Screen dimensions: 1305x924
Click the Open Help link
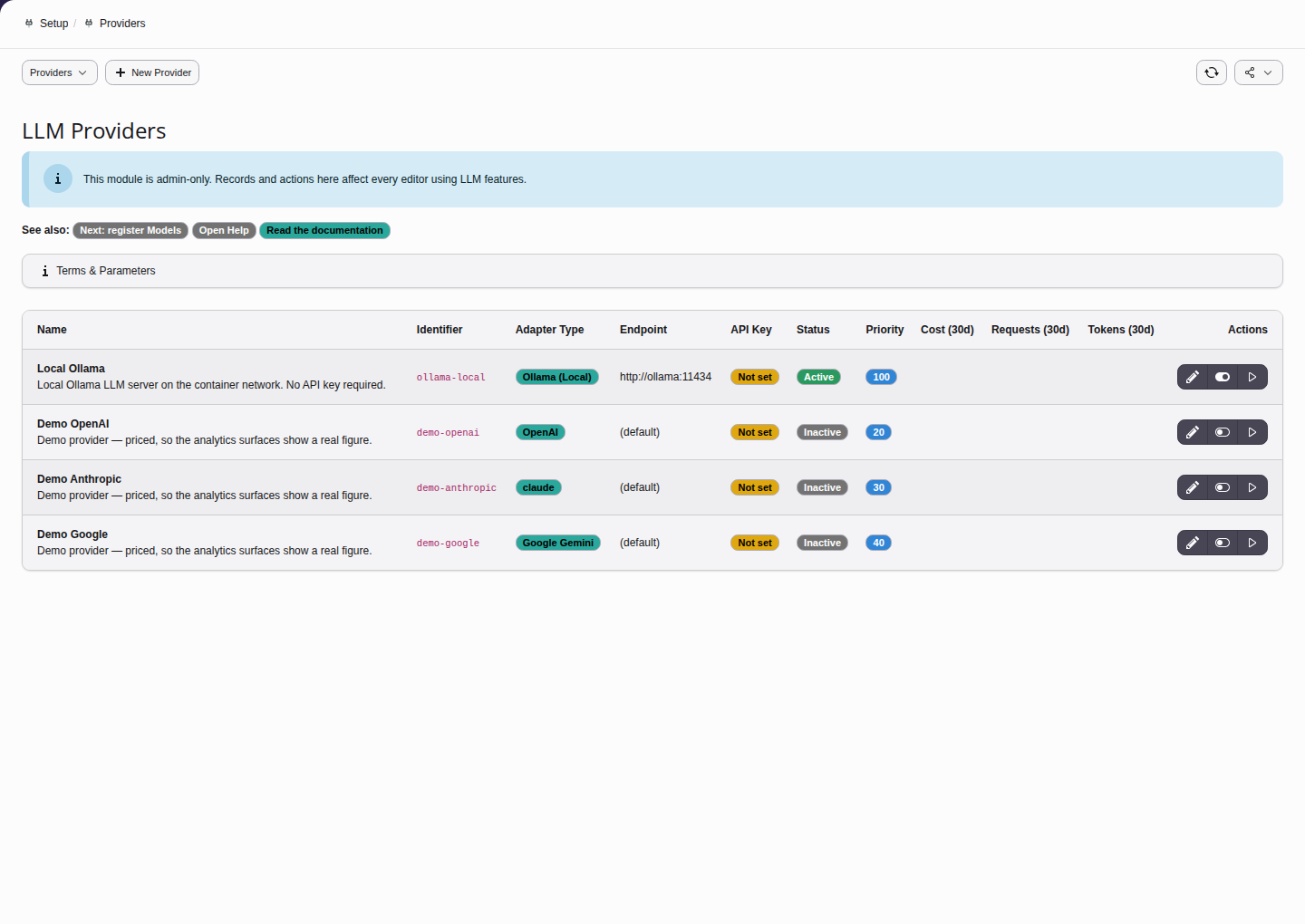pos(224,230)
